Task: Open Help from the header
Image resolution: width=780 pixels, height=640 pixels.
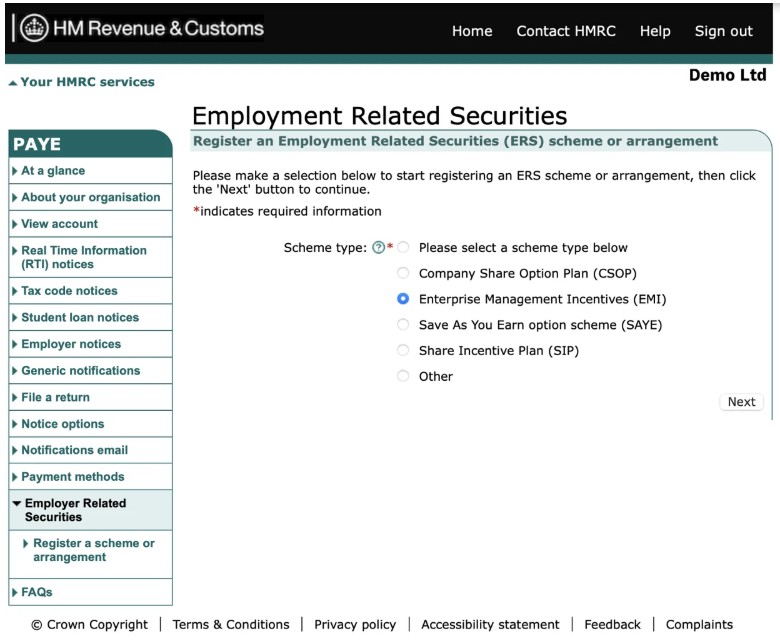Action: 655,31
